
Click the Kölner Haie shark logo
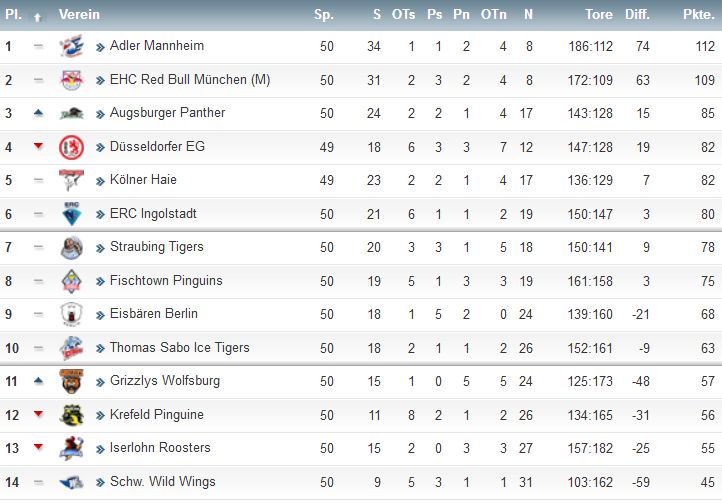[x=71, y=180]
